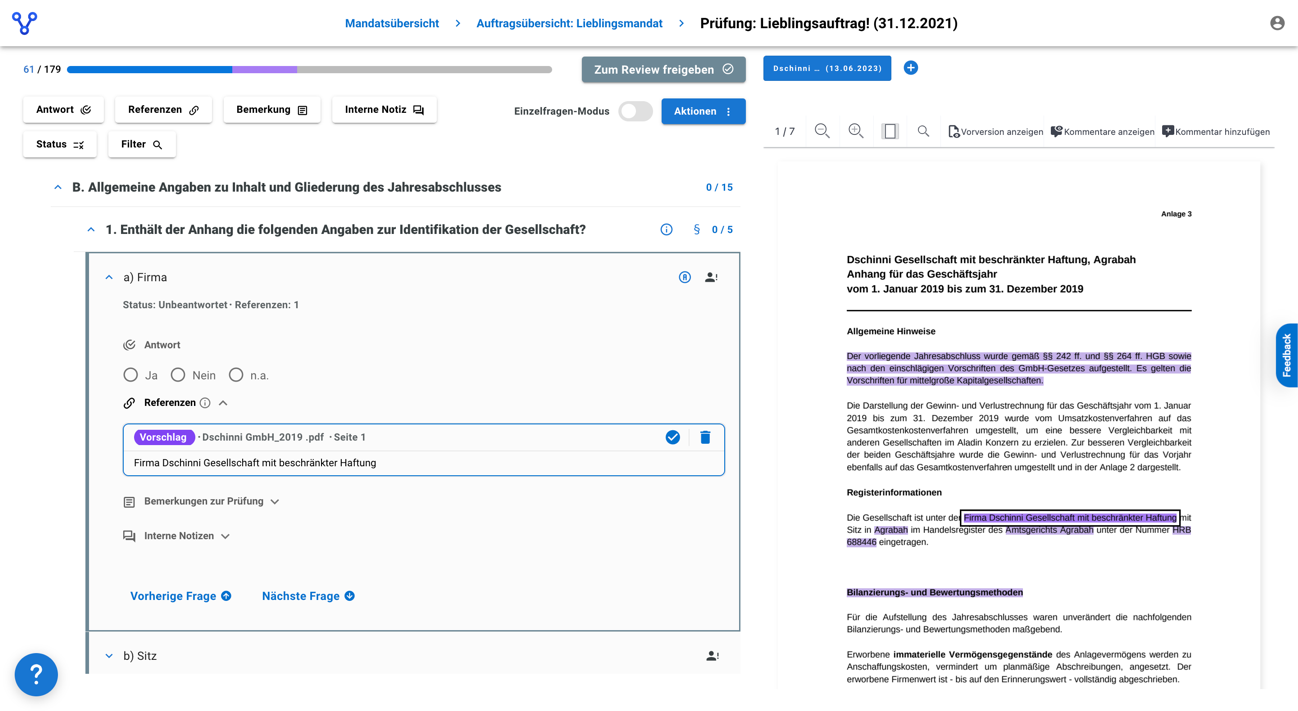Click the zoom out magnifier in PDF viewer
This screenshot has height=711, width=1298.
point(822,131)
